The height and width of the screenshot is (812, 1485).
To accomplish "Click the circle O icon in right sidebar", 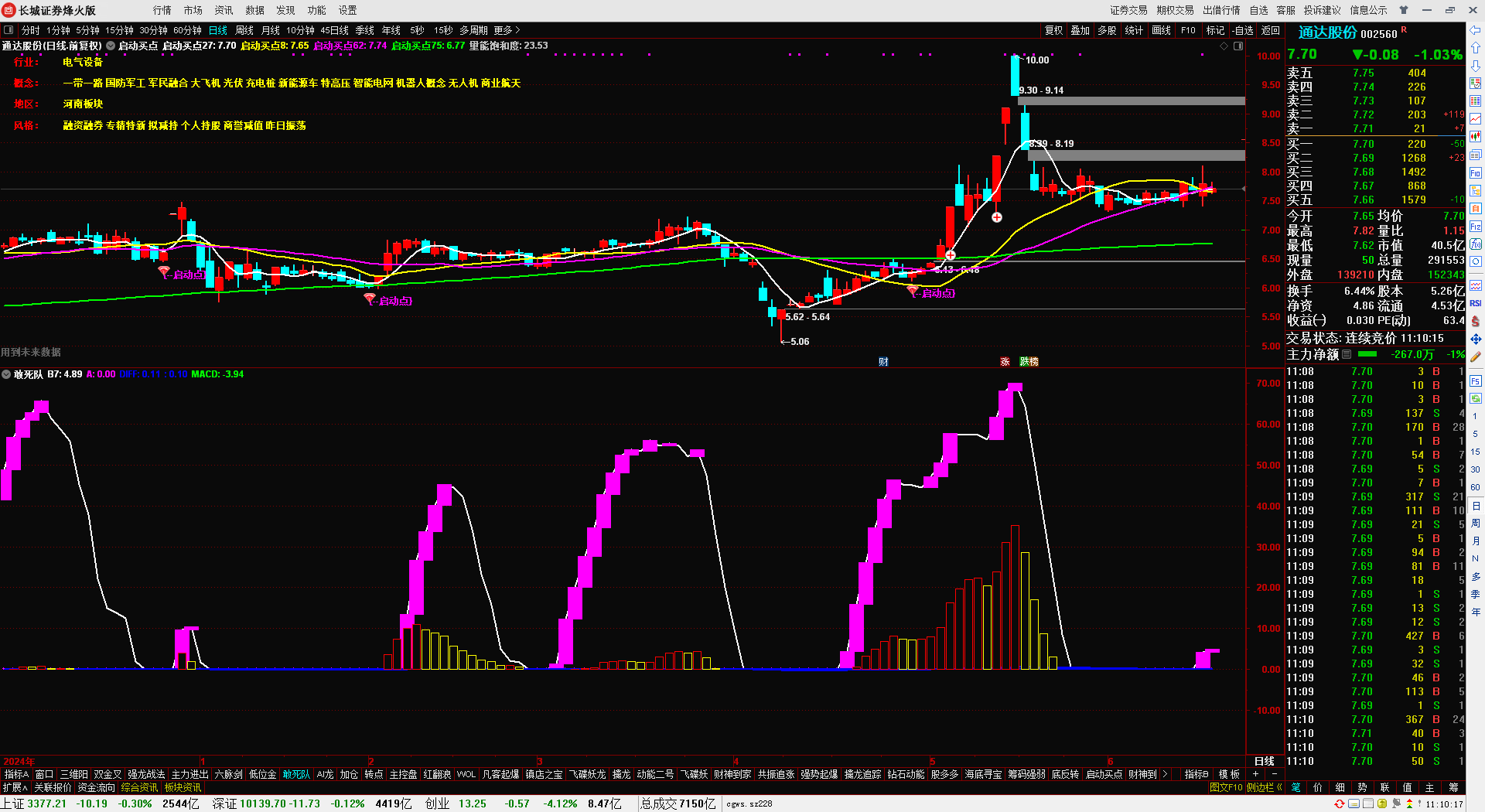I will point(1476,262).
